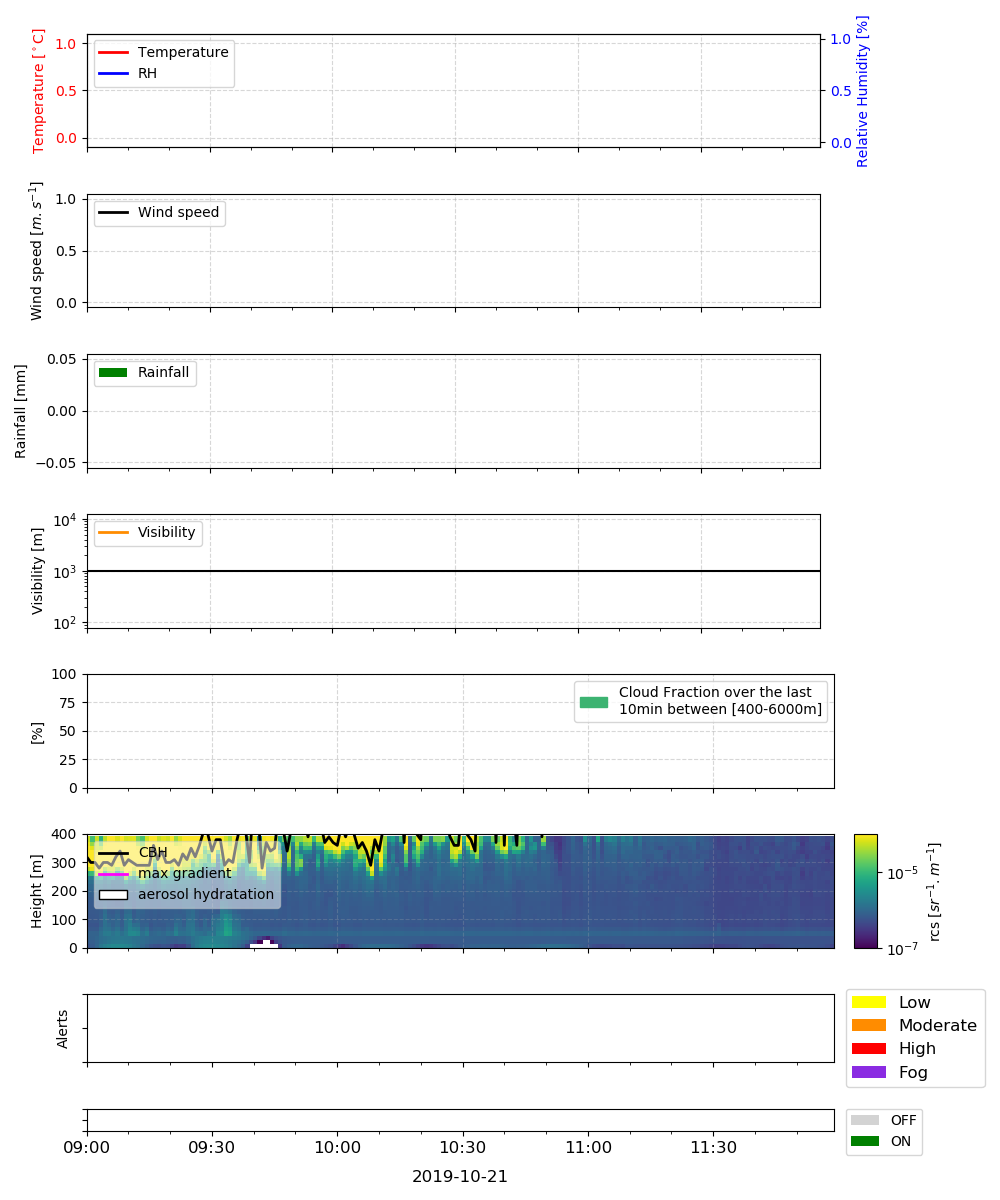
Task: Click the grey OFF status swatch
Action: (x=865, y=1120)
